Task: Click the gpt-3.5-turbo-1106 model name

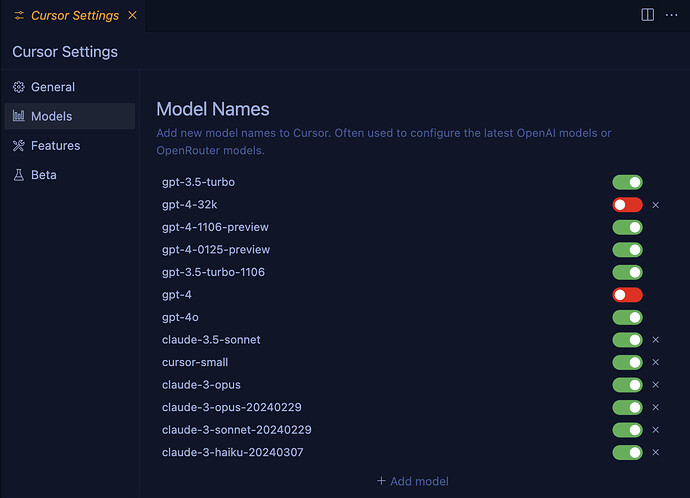Action: pyautogui.click(x=213, y=272)
